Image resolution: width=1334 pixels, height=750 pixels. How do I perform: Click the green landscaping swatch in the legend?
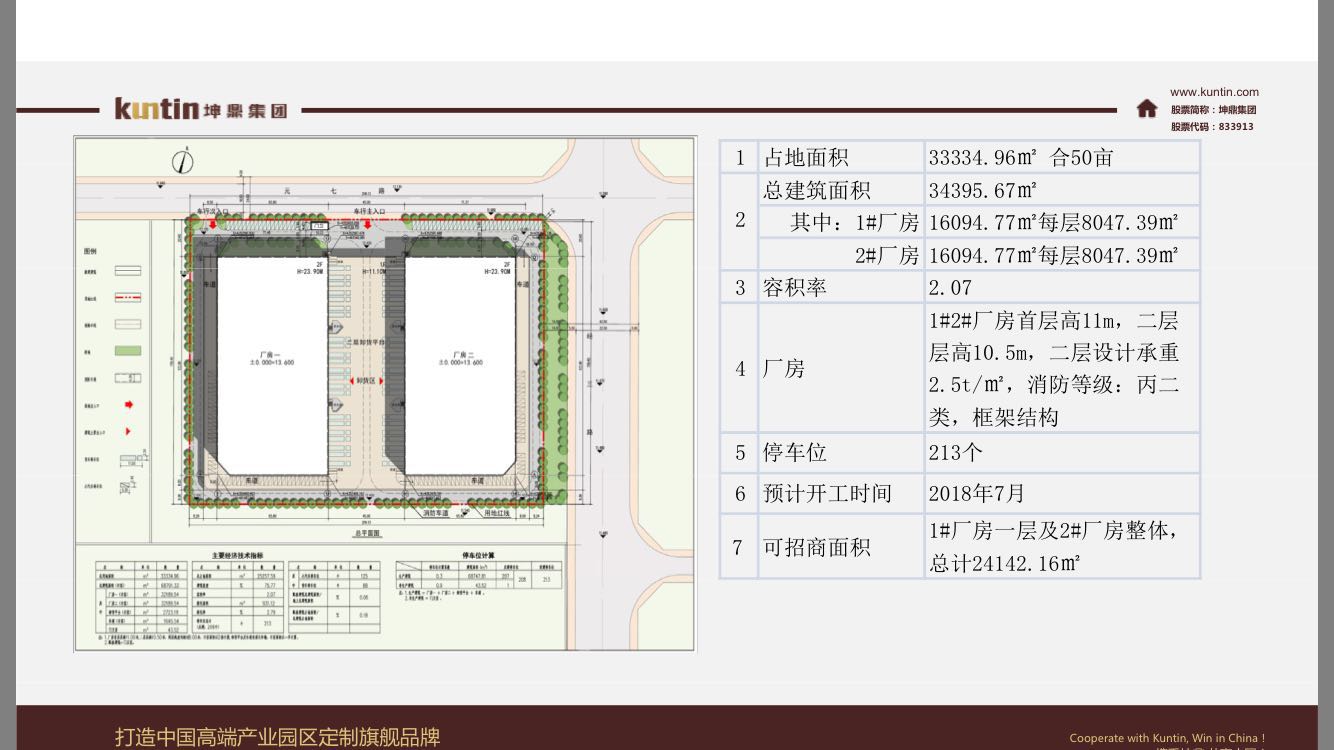coord(127,351)
